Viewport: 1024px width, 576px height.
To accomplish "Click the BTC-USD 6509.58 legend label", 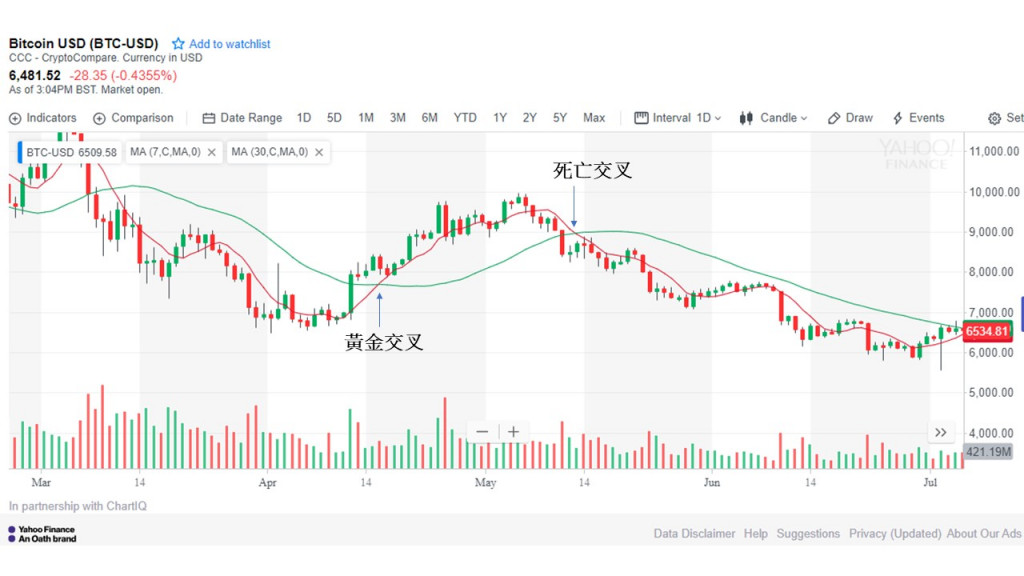I will pos(71,152).
